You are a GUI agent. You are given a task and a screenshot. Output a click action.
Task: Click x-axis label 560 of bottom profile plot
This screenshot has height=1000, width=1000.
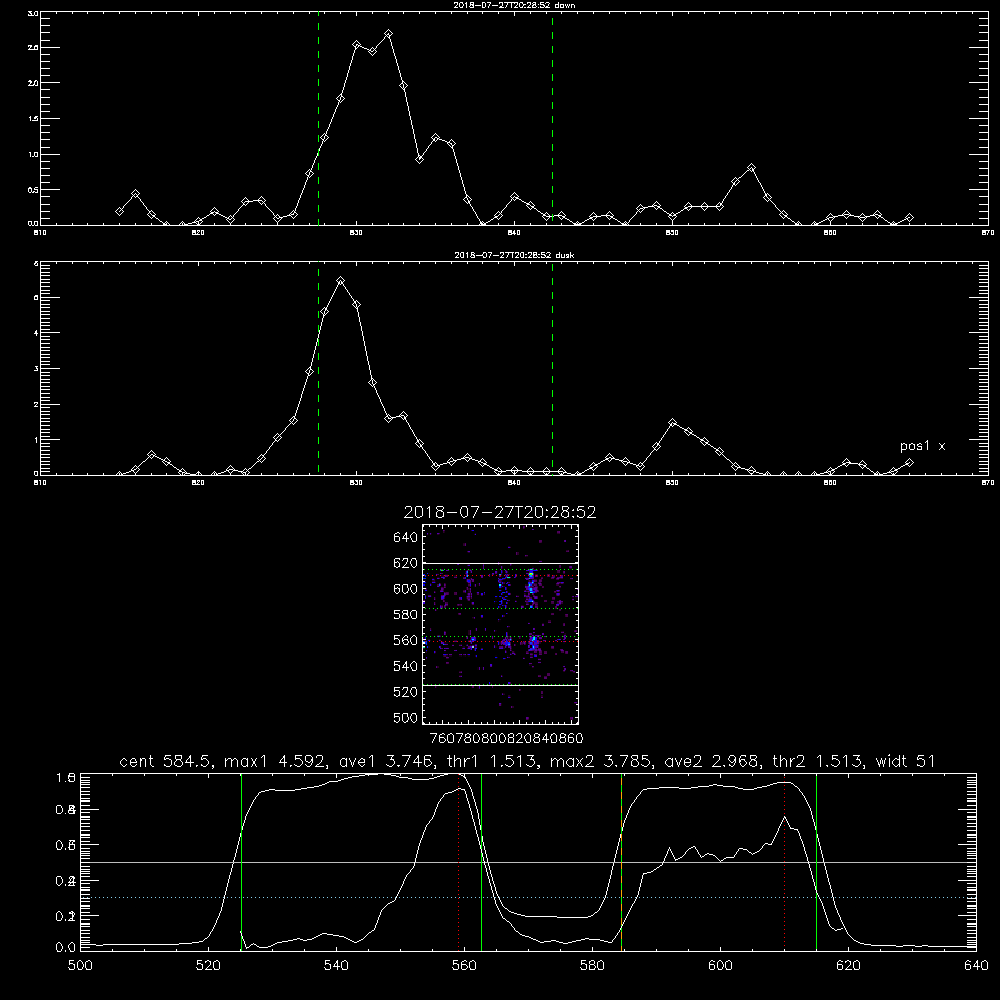464,966
